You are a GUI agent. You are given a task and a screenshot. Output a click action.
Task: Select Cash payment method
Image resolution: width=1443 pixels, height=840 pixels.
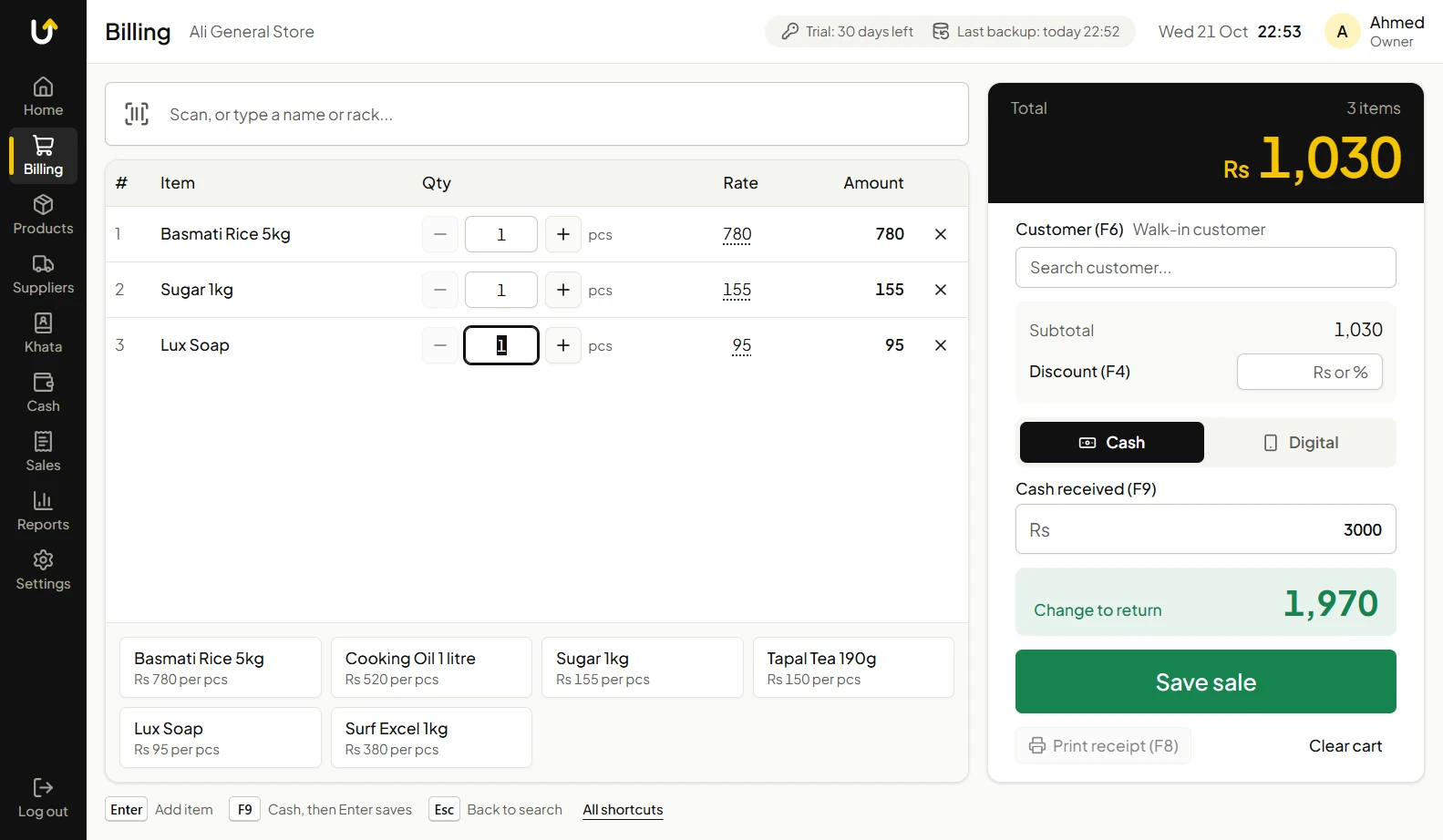(x=1112, y=442)
